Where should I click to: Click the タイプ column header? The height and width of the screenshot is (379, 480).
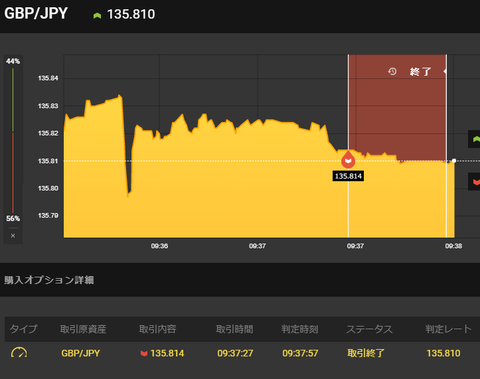tap(23, 329)
